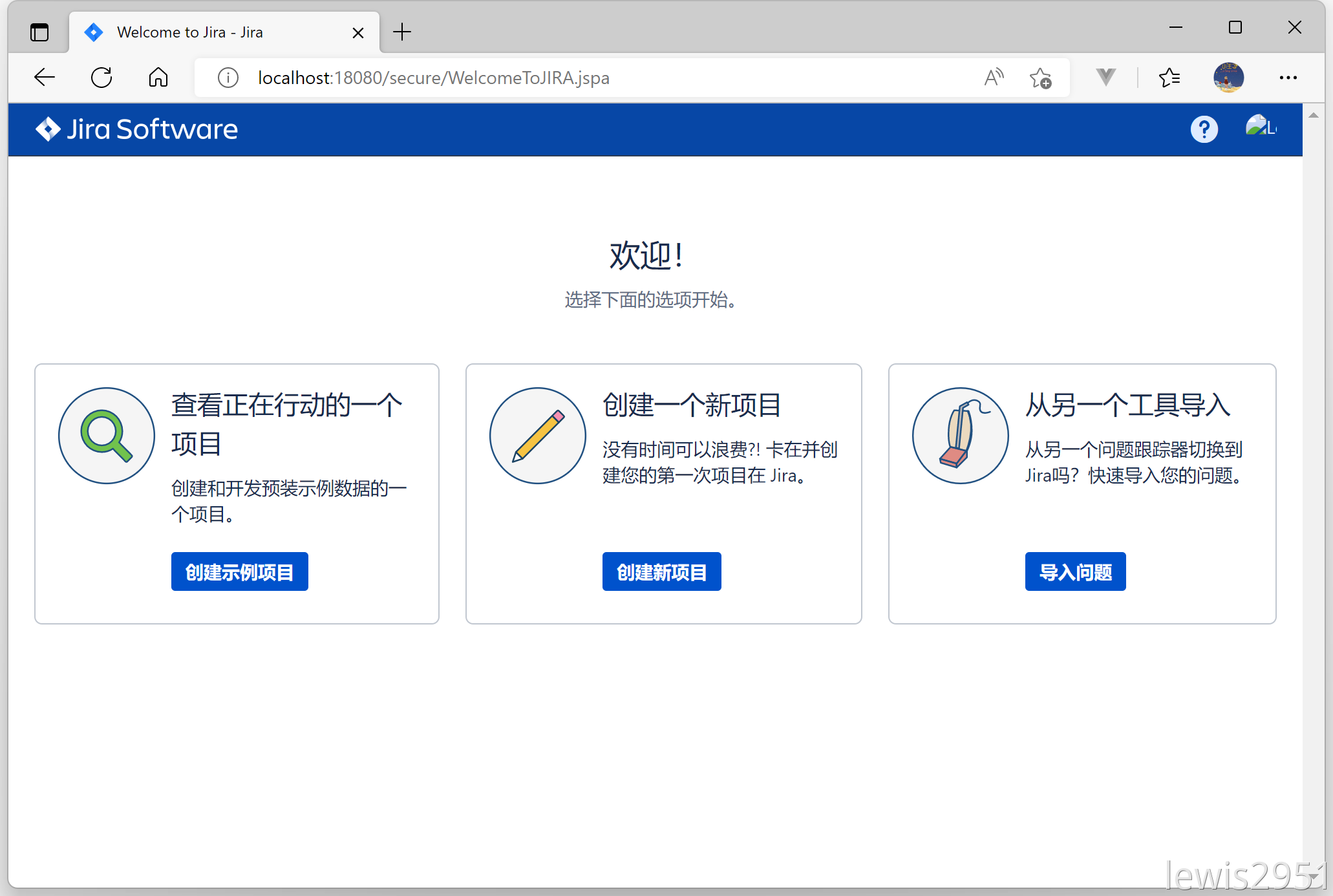Open the Jira help menu icon

point(1204,129)
